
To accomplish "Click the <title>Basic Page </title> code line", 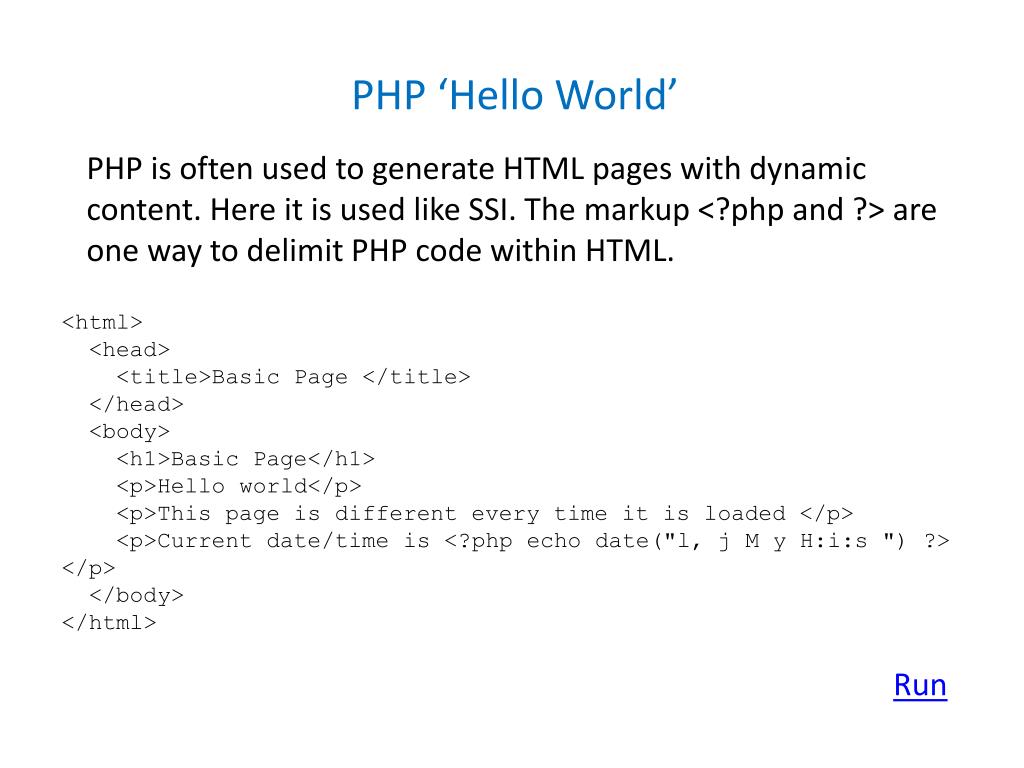I will [x=293, y=377].
